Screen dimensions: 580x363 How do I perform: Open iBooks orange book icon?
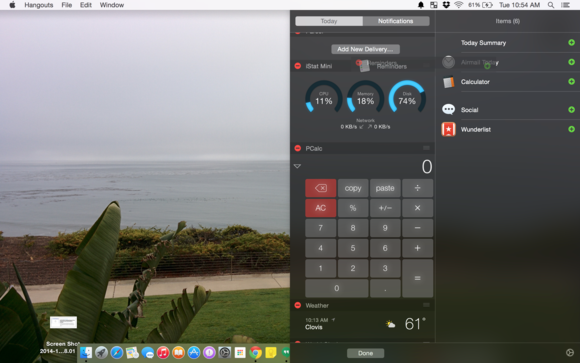click(x=178, y=353)
